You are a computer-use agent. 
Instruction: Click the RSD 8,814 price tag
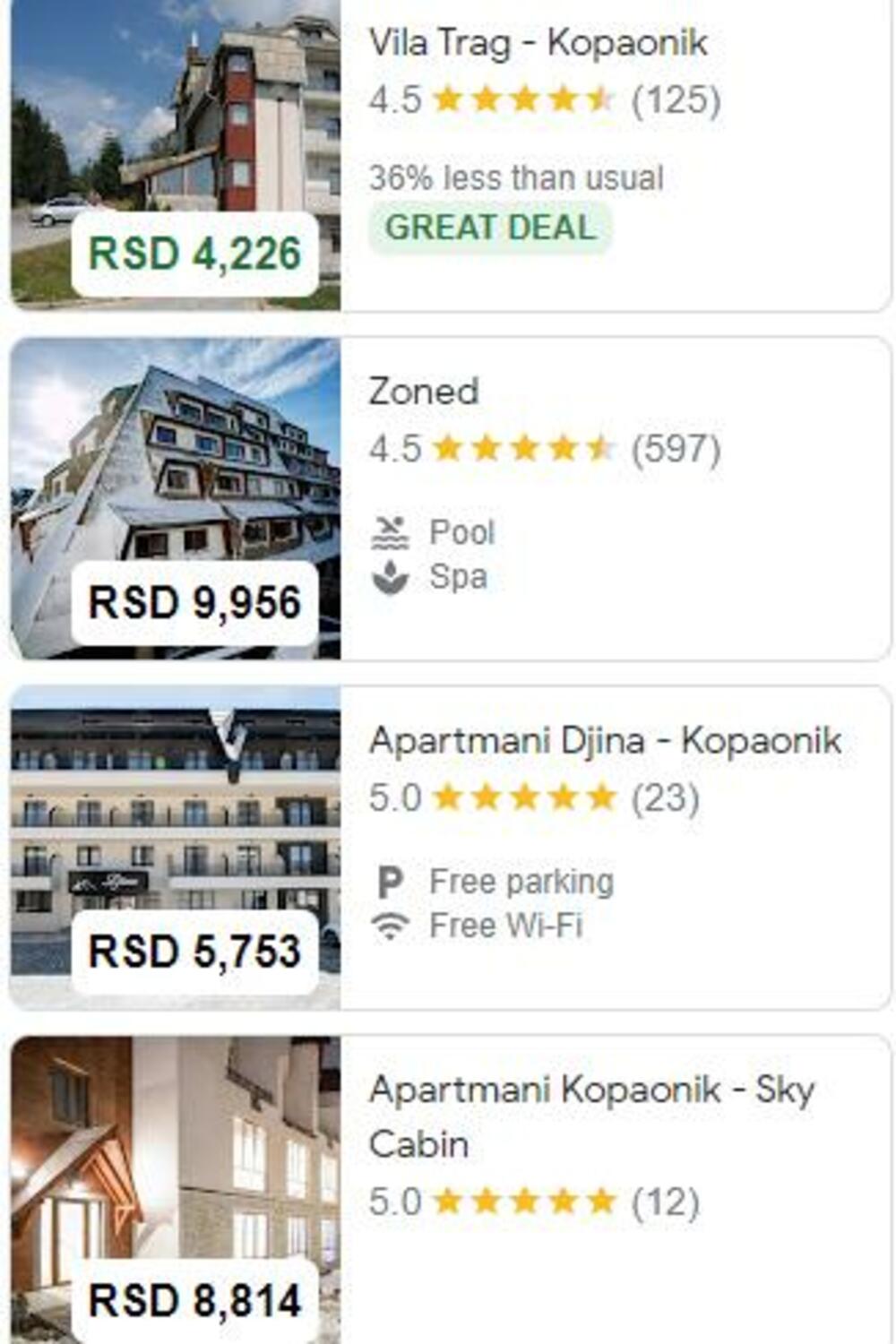tap(194, 1301)
